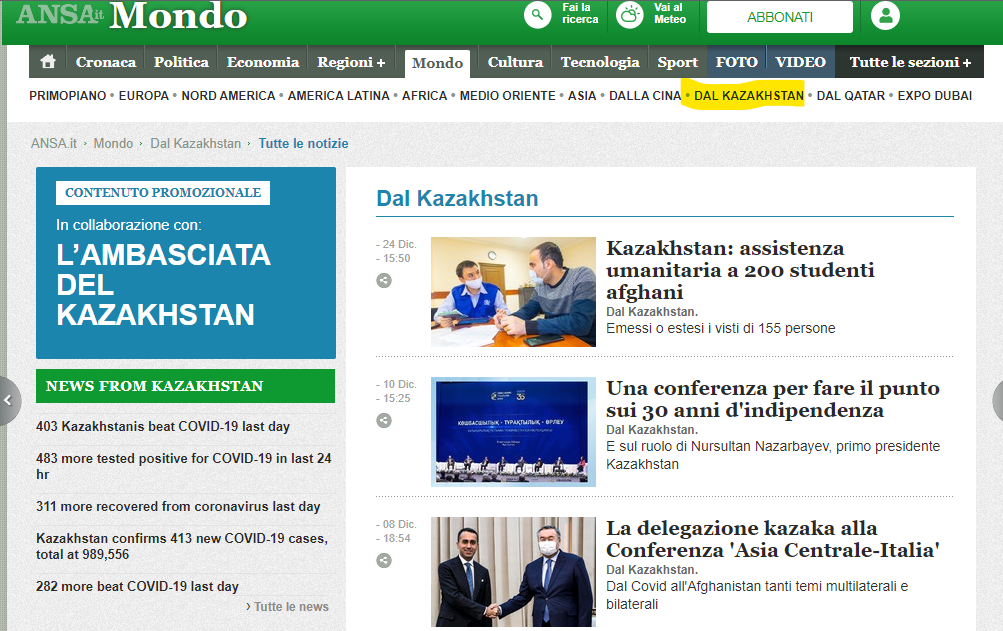This screenshot has height=631, width=1003.
Task: Open the Afghan students article thumbnail
Action: (x=513, y=292)
